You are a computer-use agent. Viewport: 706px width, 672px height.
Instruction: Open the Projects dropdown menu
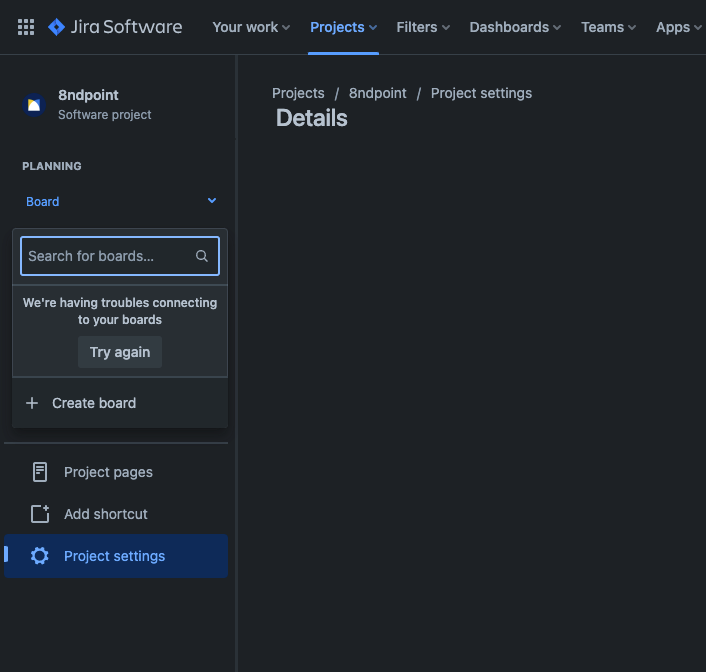343,27
